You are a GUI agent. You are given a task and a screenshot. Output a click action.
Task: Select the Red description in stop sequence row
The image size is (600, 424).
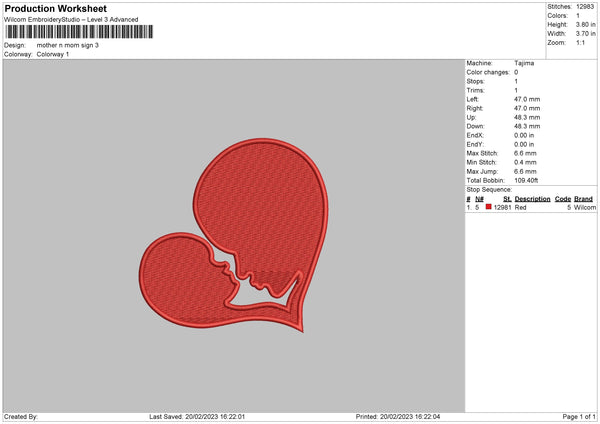coord(521,207)
